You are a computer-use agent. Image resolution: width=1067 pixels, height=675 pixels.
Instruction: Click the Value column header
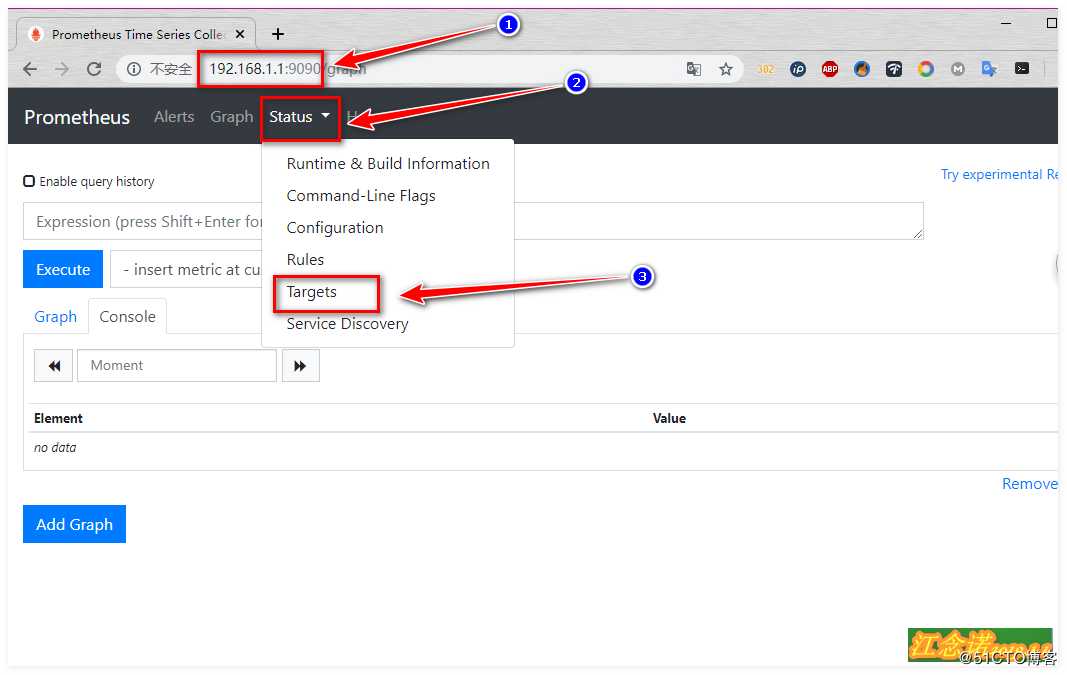click(669, 418)
